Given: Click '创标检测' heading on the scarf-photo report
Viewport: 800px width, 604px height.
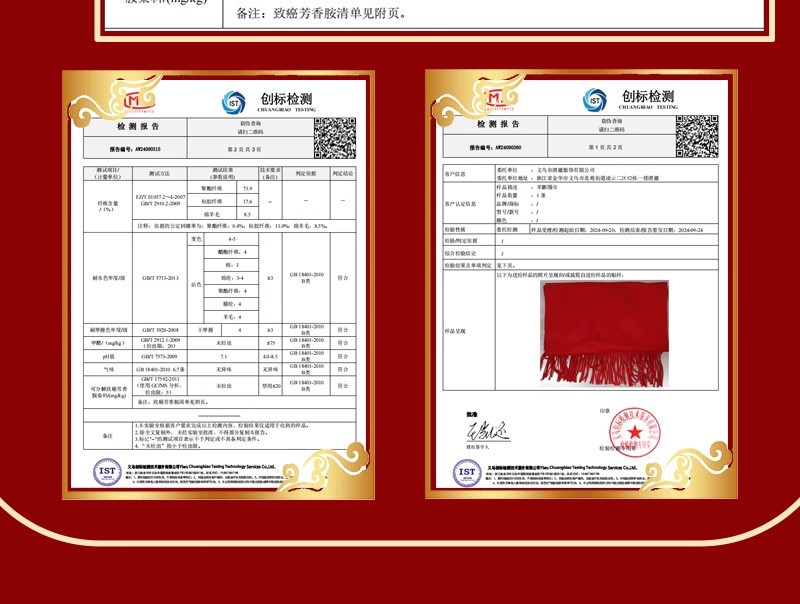Looking at the screenshot, I should click(x=648, y=96).
